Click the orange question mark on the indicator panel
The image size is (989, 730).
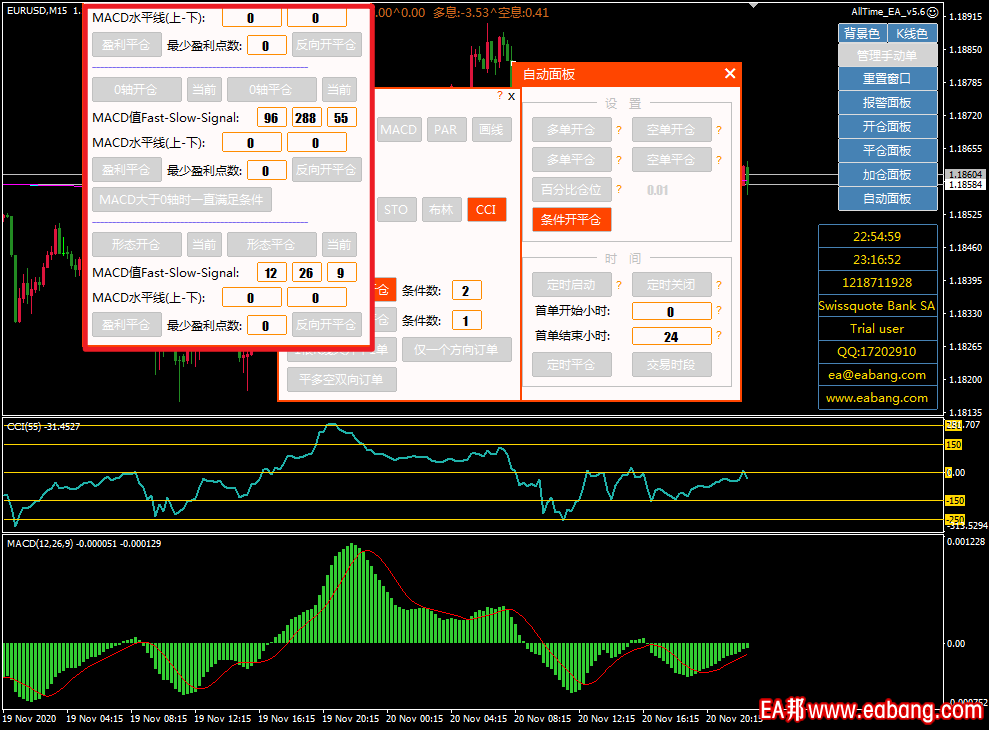(x=499, y=96)
